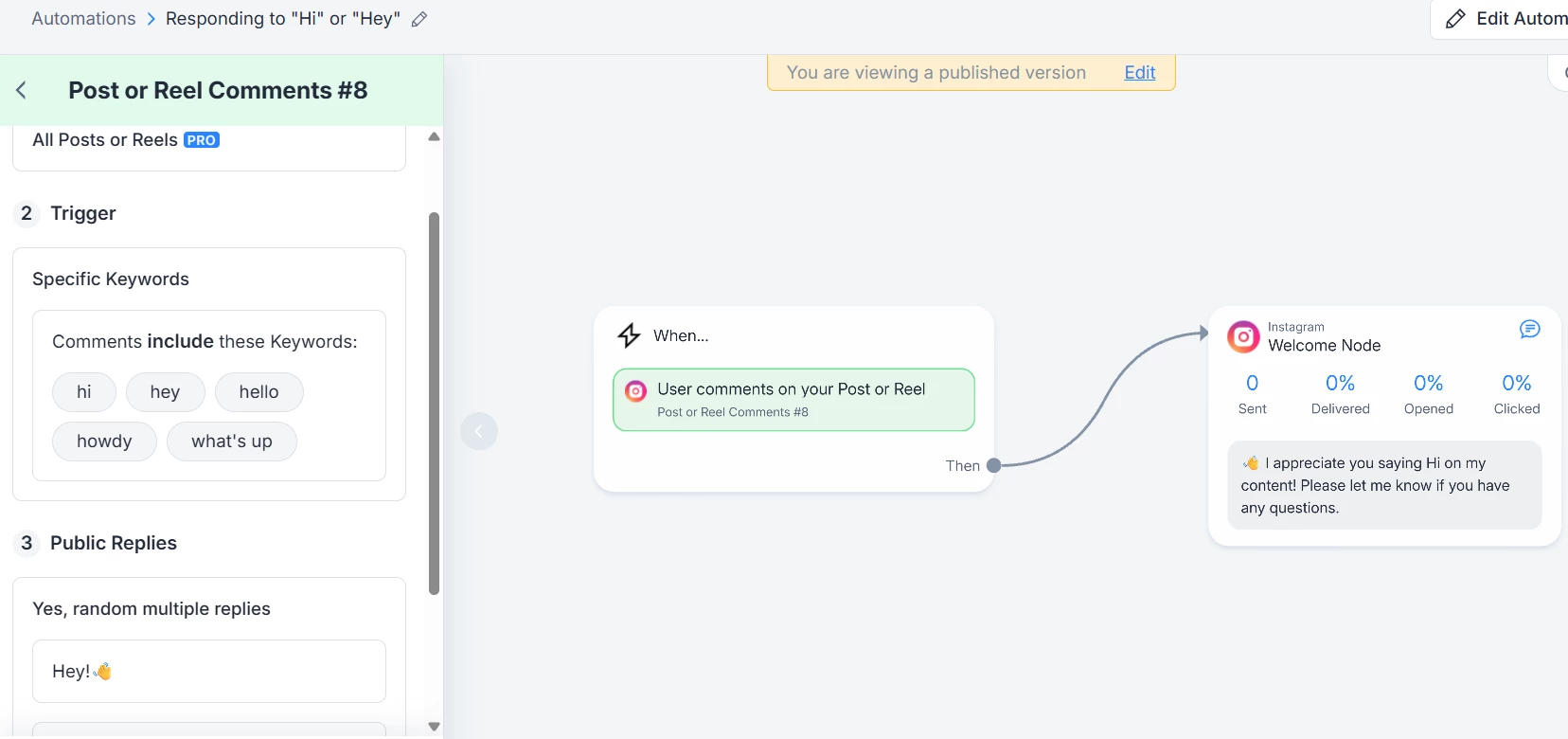Select the "hello" keyword chip
This screenshot has height=739, width=1568.
(x=258, y=392)
